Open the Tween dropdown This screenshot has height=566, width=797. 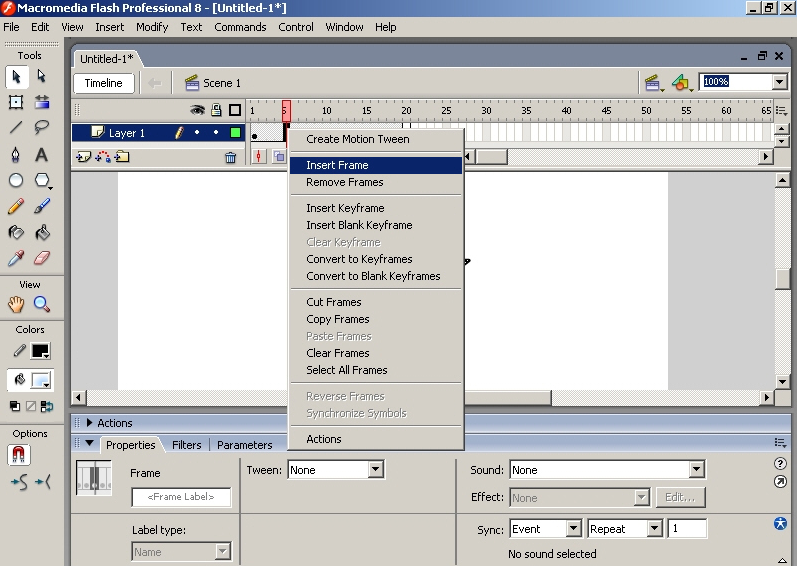coord(376,469)
